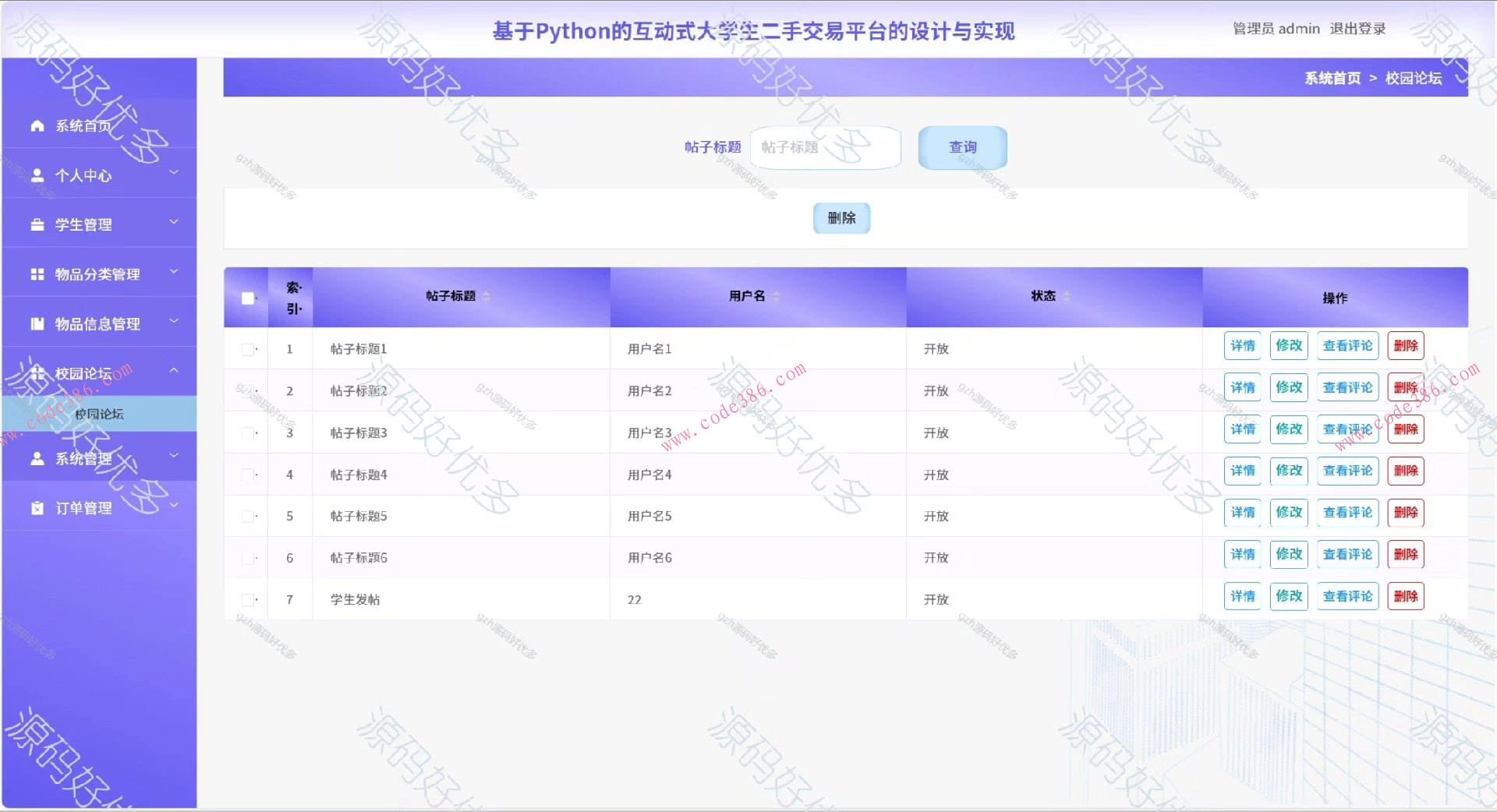Check the select-all checkbox in table header
The image size is (1497, 812).
point(246,298)
